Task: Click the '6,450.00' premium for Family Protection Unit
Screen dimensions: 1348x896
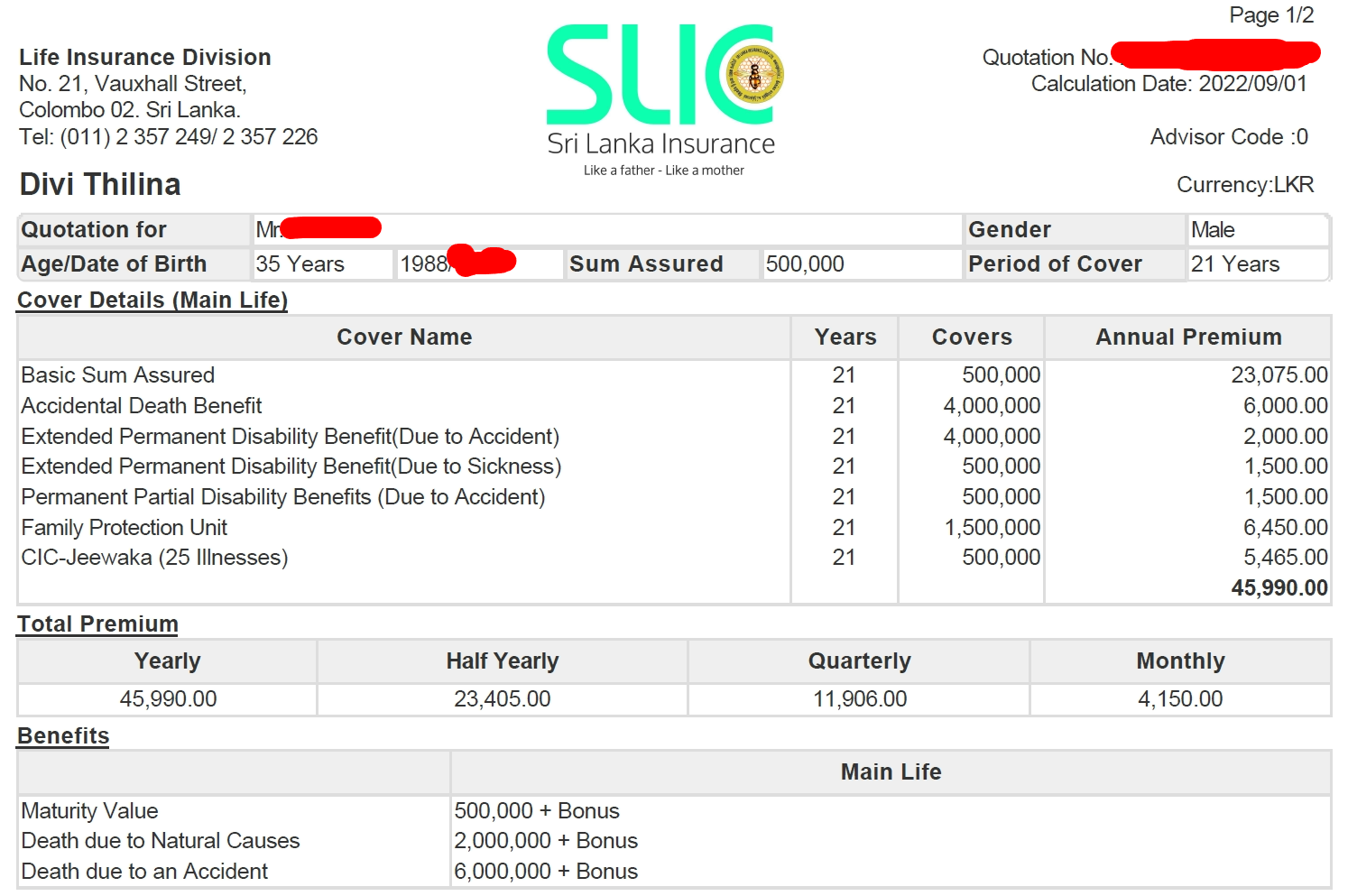Action: tap(1286, 528)
